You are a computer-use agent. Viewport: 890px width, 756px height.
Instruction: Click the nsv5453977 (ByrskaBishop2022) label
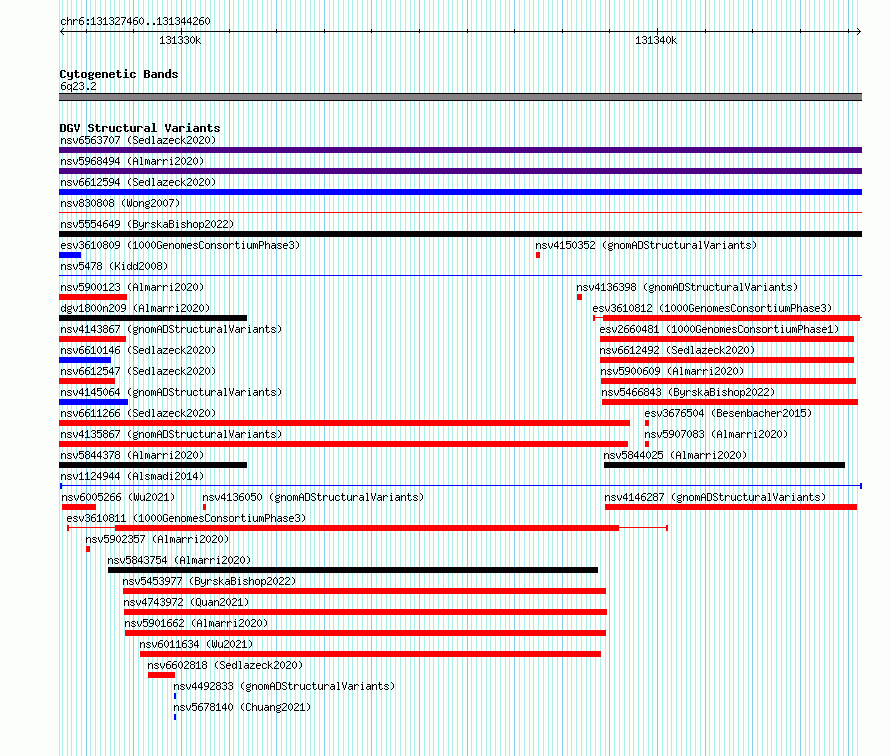pyautogui.click(x=209, y=581)
